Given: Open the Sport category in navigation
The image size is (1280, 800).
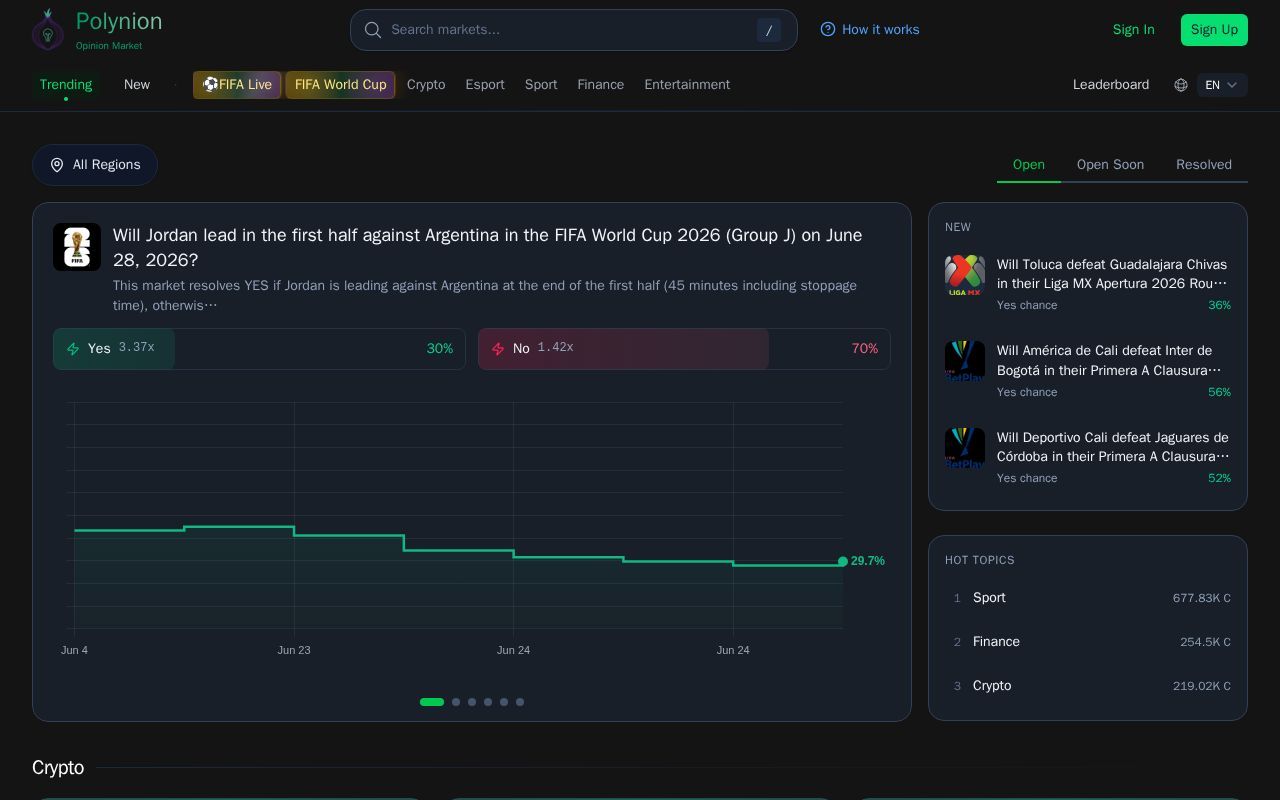Looking at the screenshot, I should point(541,85).
